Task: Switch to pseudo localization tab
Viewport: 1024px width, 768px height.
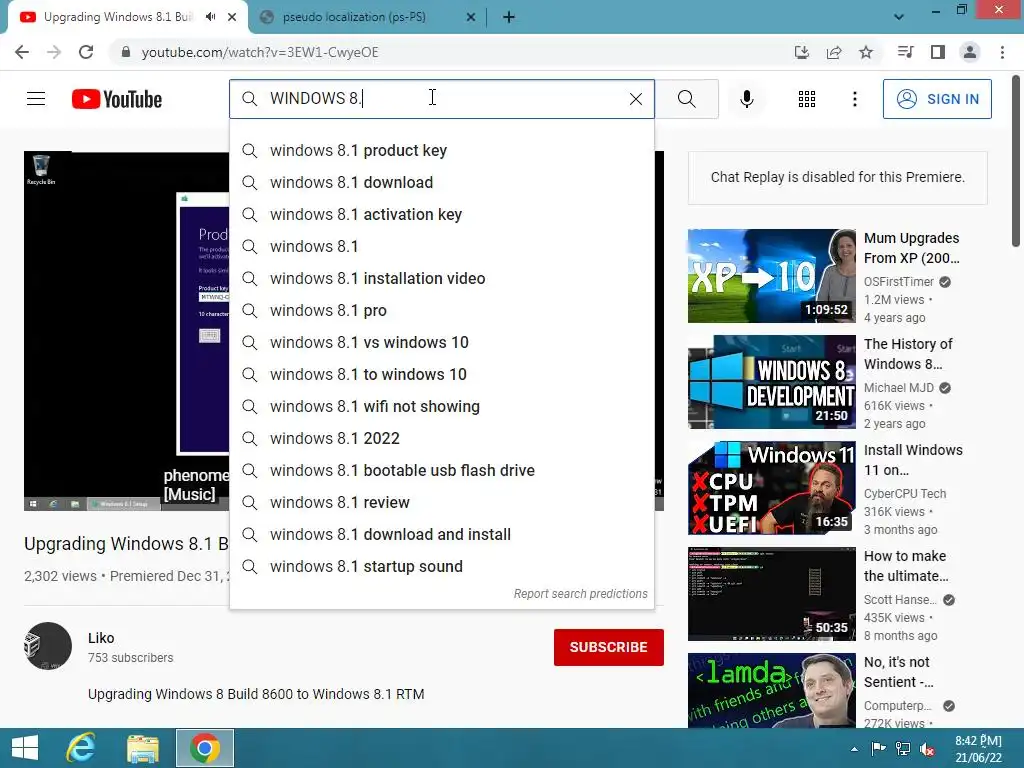Action: 354,17
